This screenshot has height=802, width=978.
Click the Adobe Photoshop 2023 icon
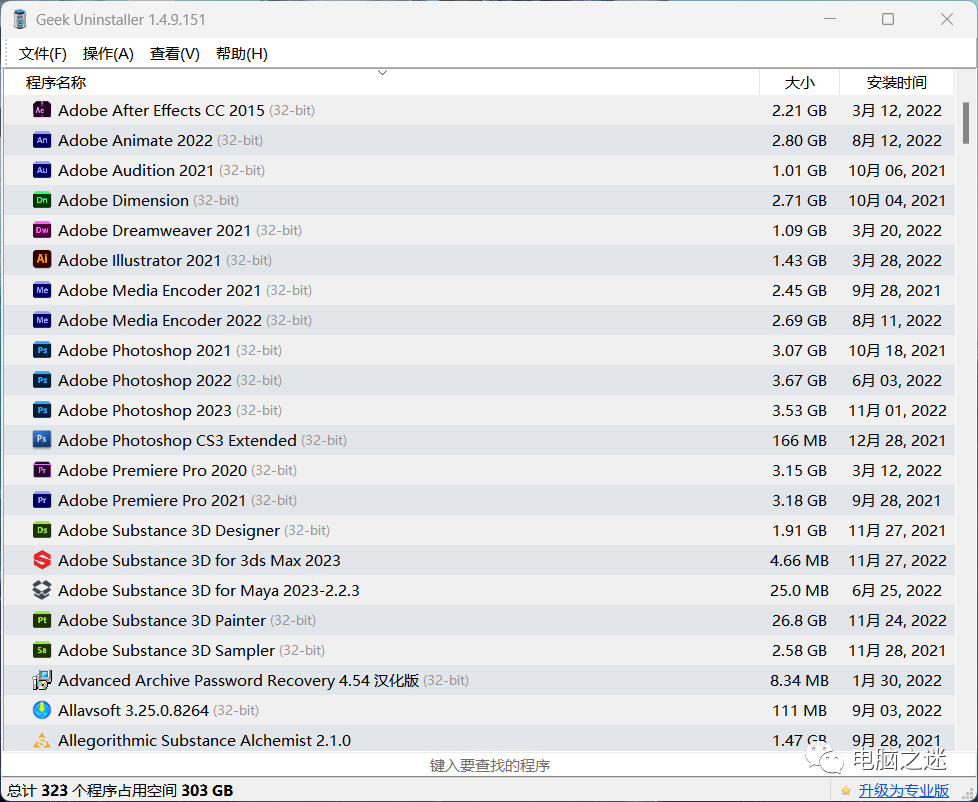click(42, 410)
